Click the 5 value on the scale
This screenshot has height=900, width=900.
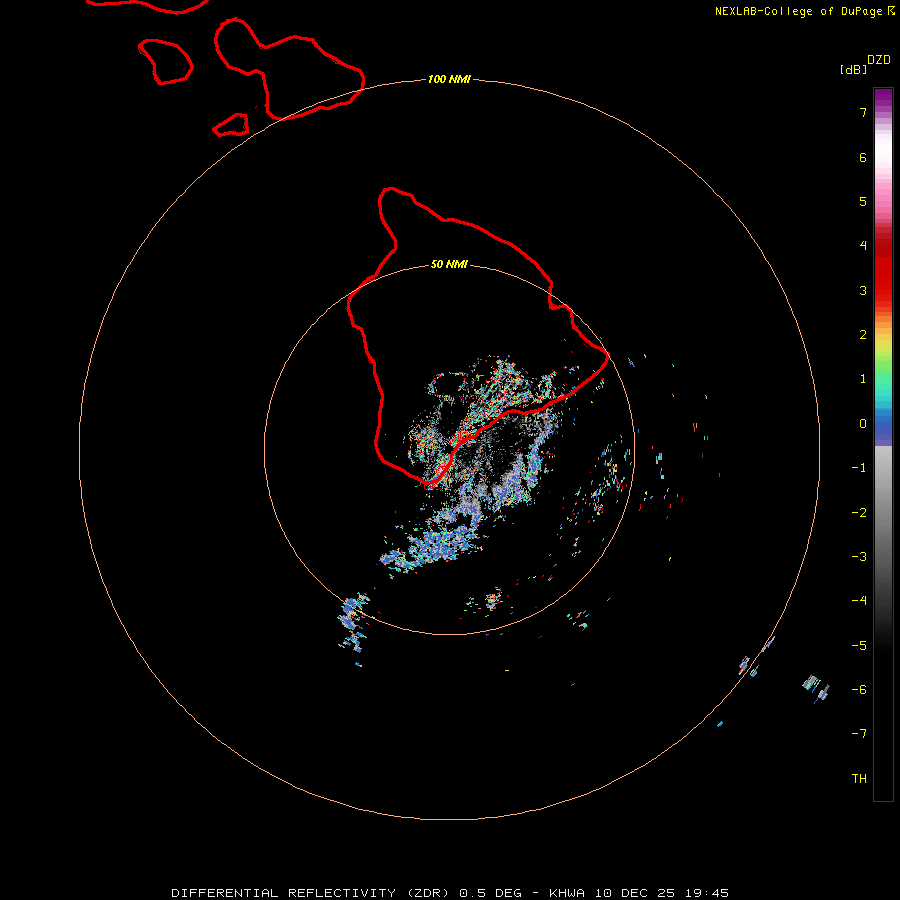click(863, 201)
